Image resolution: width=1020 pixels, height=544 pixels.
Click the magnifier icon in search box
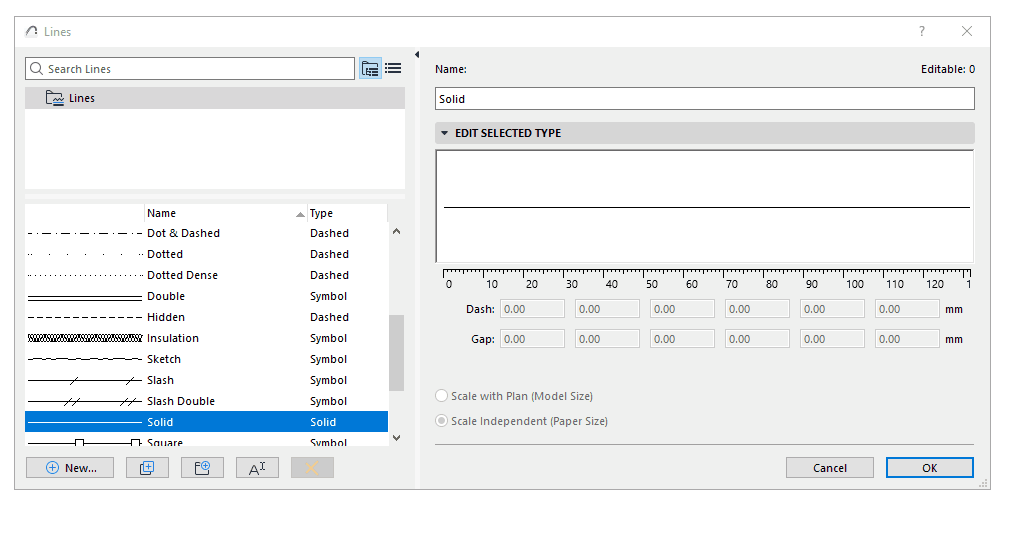pyautogui.click(x=36, y=68)
